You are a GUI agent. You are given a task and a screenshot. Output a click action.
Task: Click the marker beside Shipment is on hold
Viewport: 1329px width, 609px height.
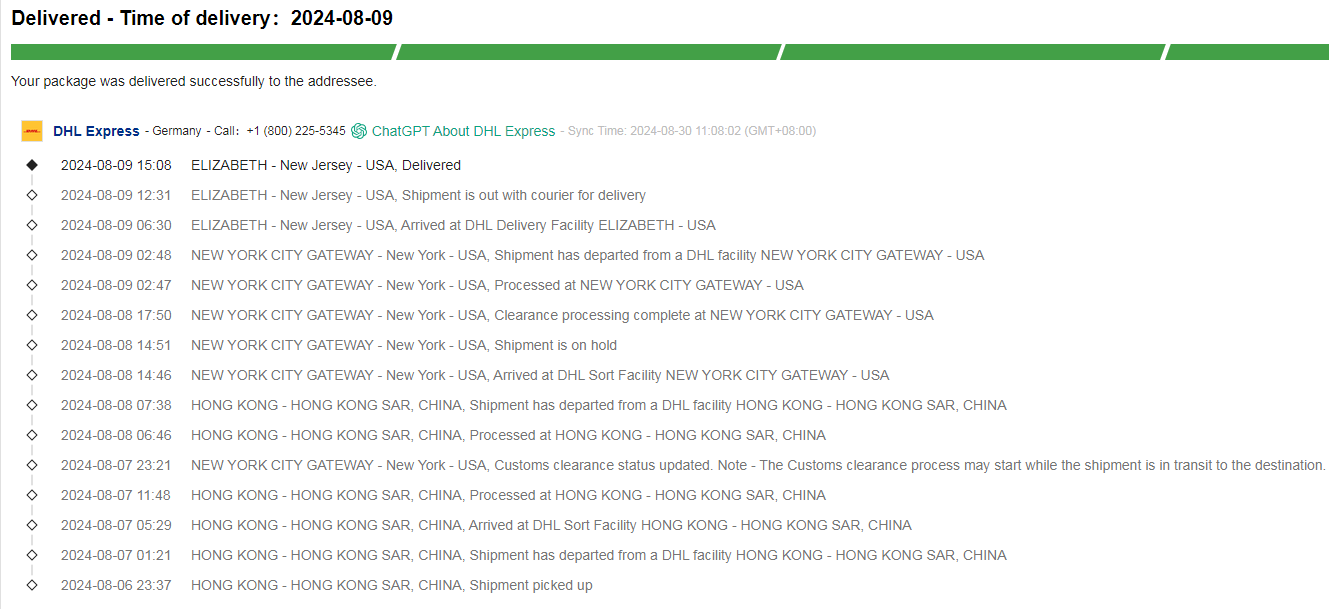point(32,345)
